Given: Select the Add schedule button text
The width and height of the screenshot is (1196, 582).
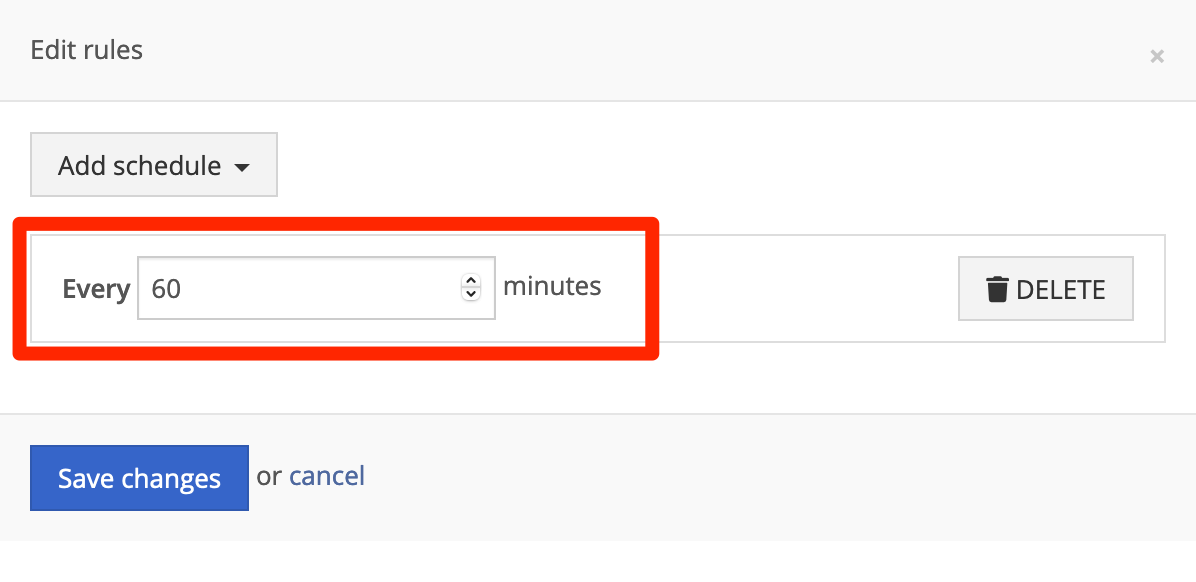Looking at the screenshot, I should pyautogui.click(x=140, y=166).
